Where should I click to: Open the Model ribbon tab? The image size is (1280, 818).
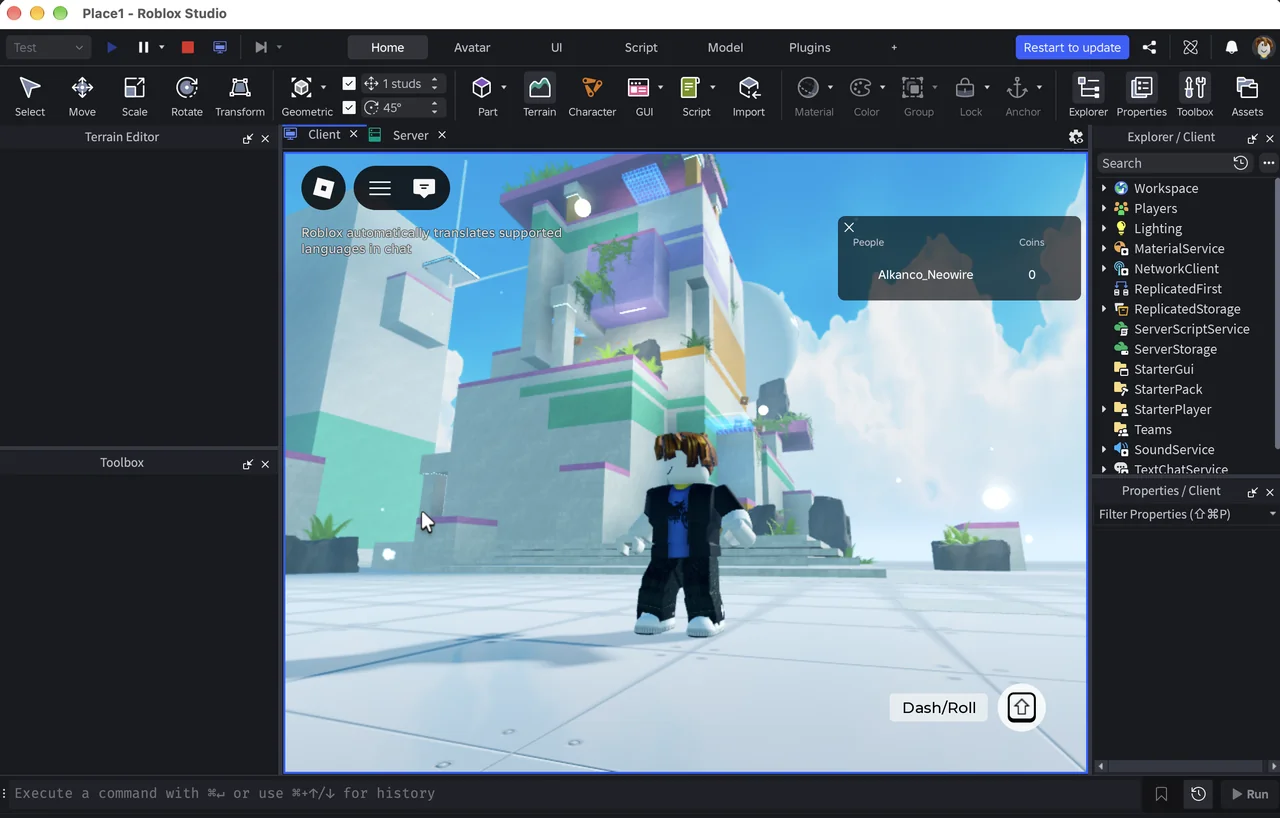tap(725, 47)
